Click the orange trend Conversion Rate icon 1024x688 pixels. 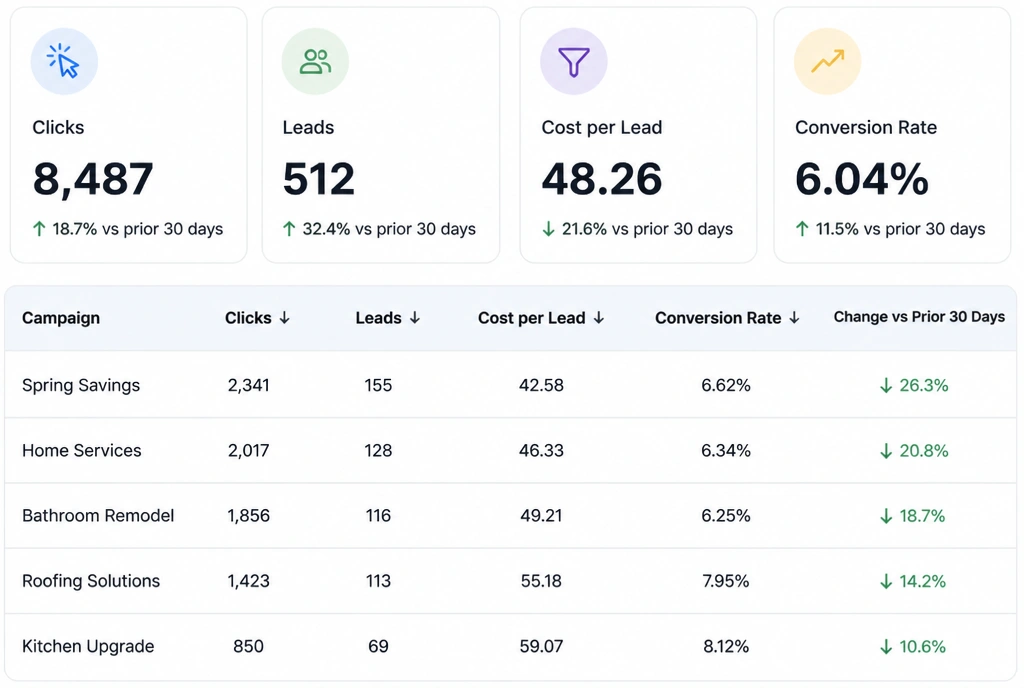tap(827, 61)
